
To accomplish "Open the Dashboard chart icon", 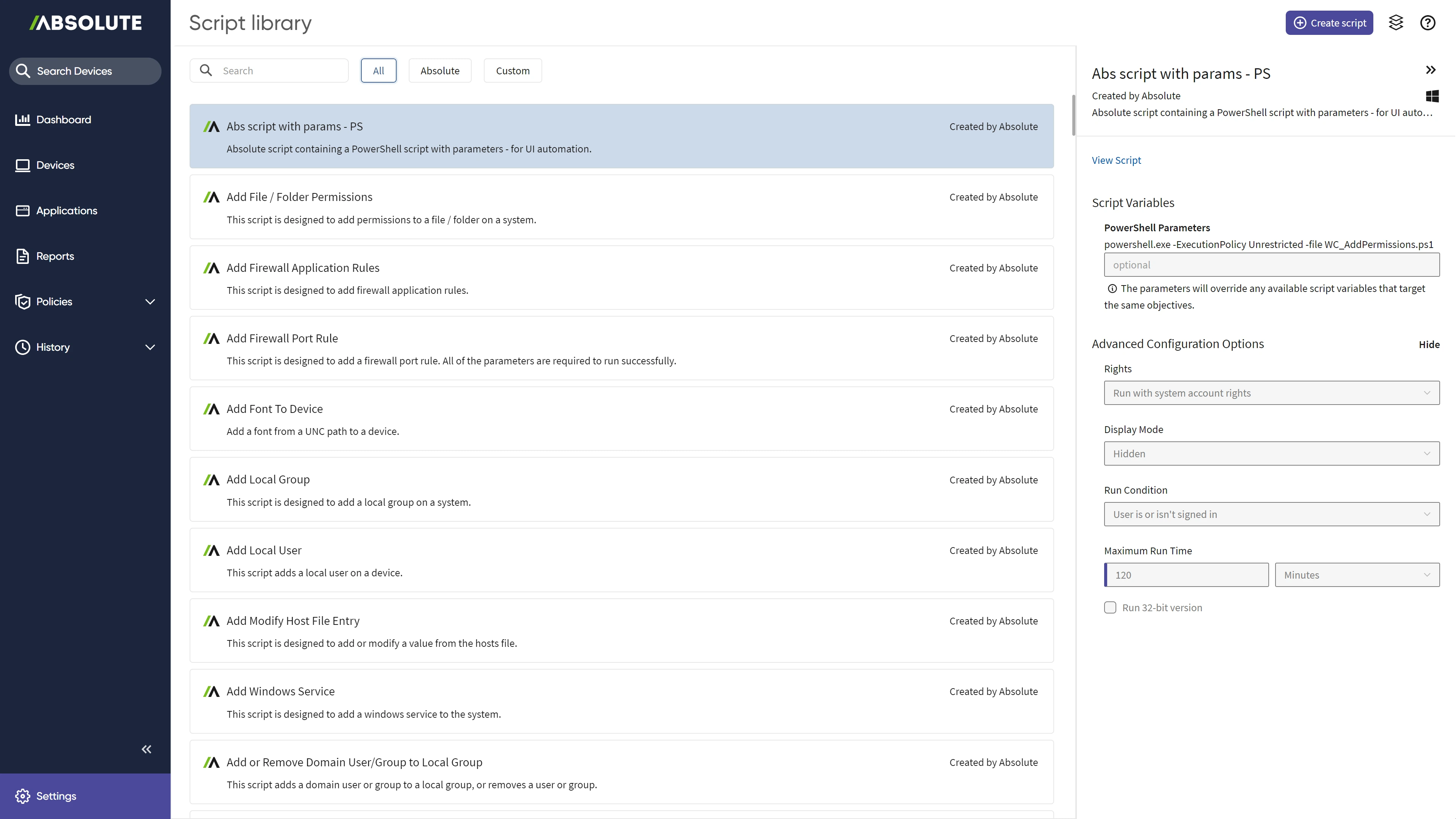I will (23, 119).
